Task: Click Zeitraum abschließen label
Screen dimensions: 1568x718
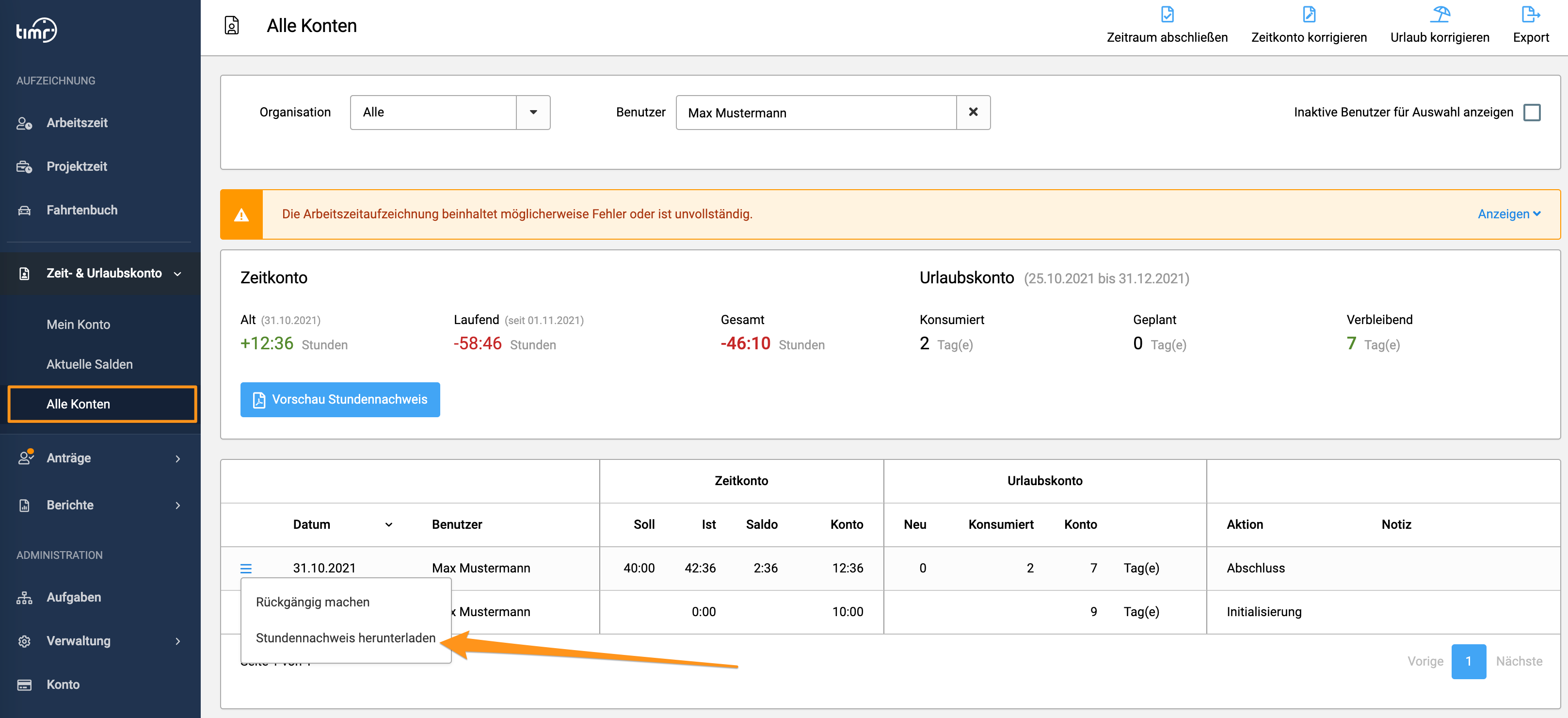Action: (1167, 37)
